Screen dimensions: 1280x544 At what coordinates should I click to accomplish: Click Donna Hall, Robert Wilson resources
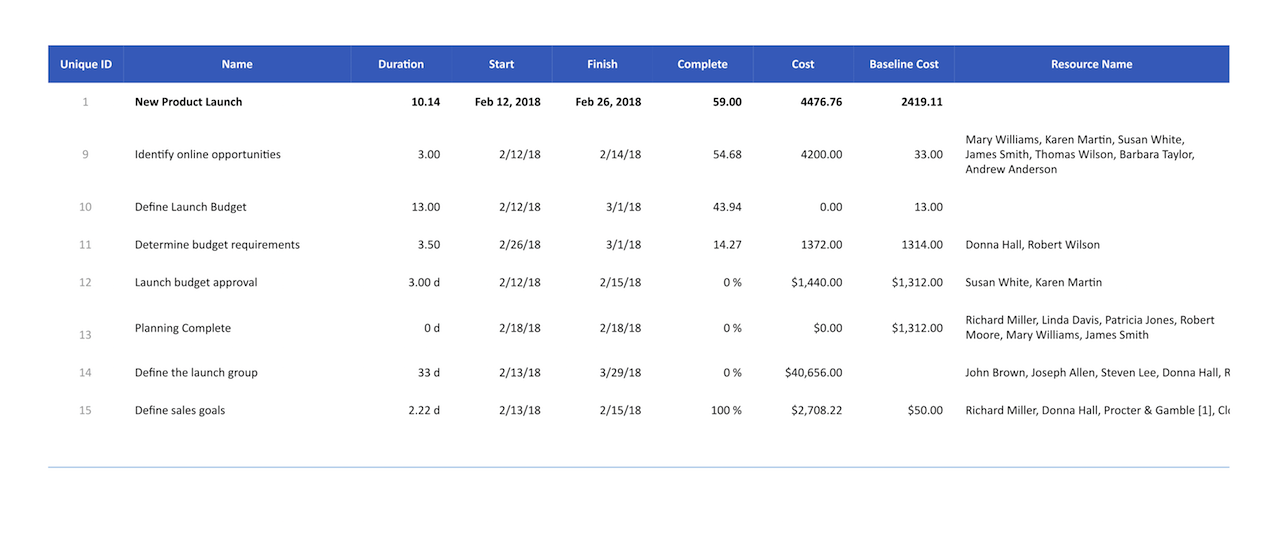click(1032, 245)
